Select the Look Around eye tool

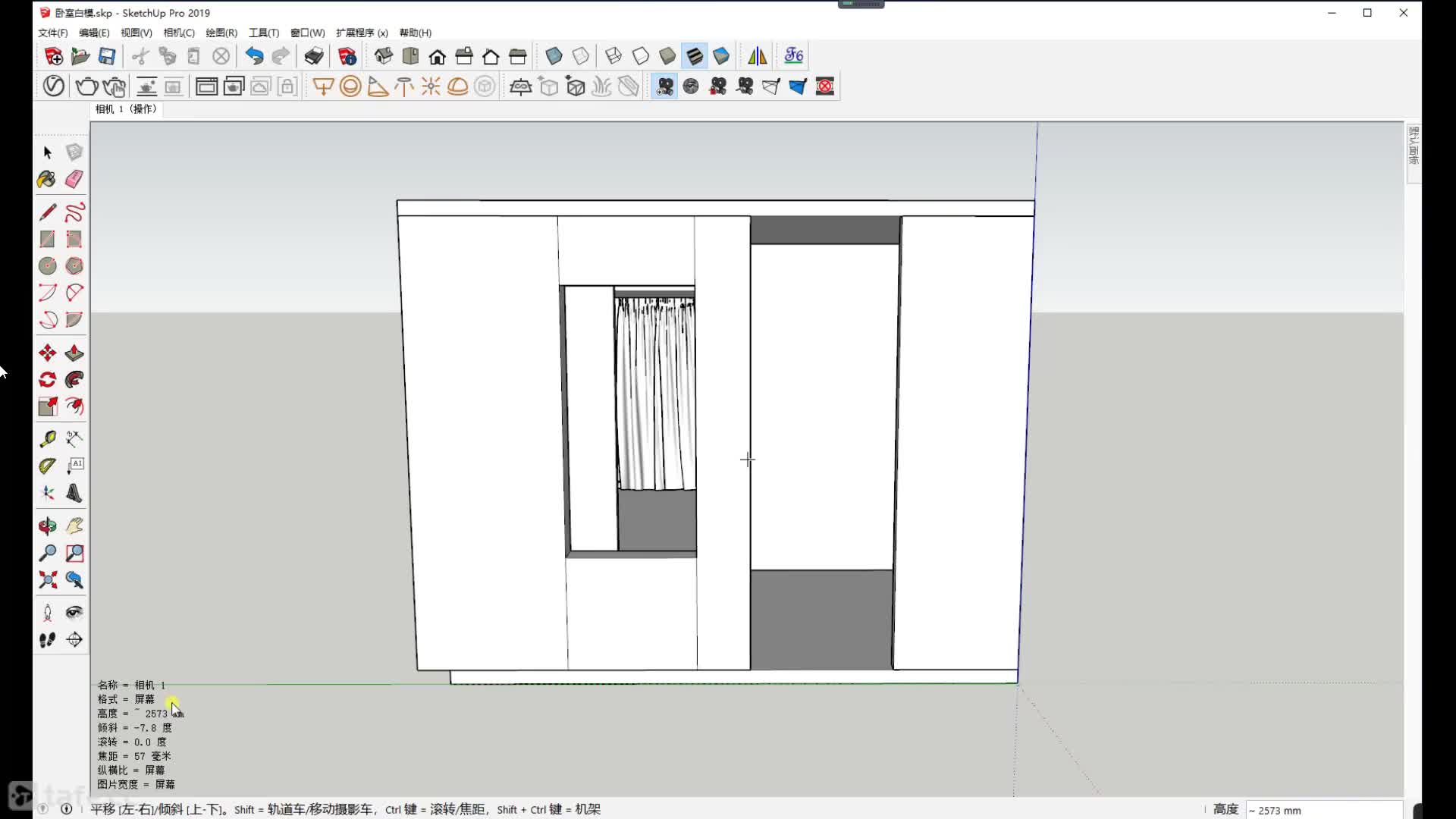[x=74, y=613]
